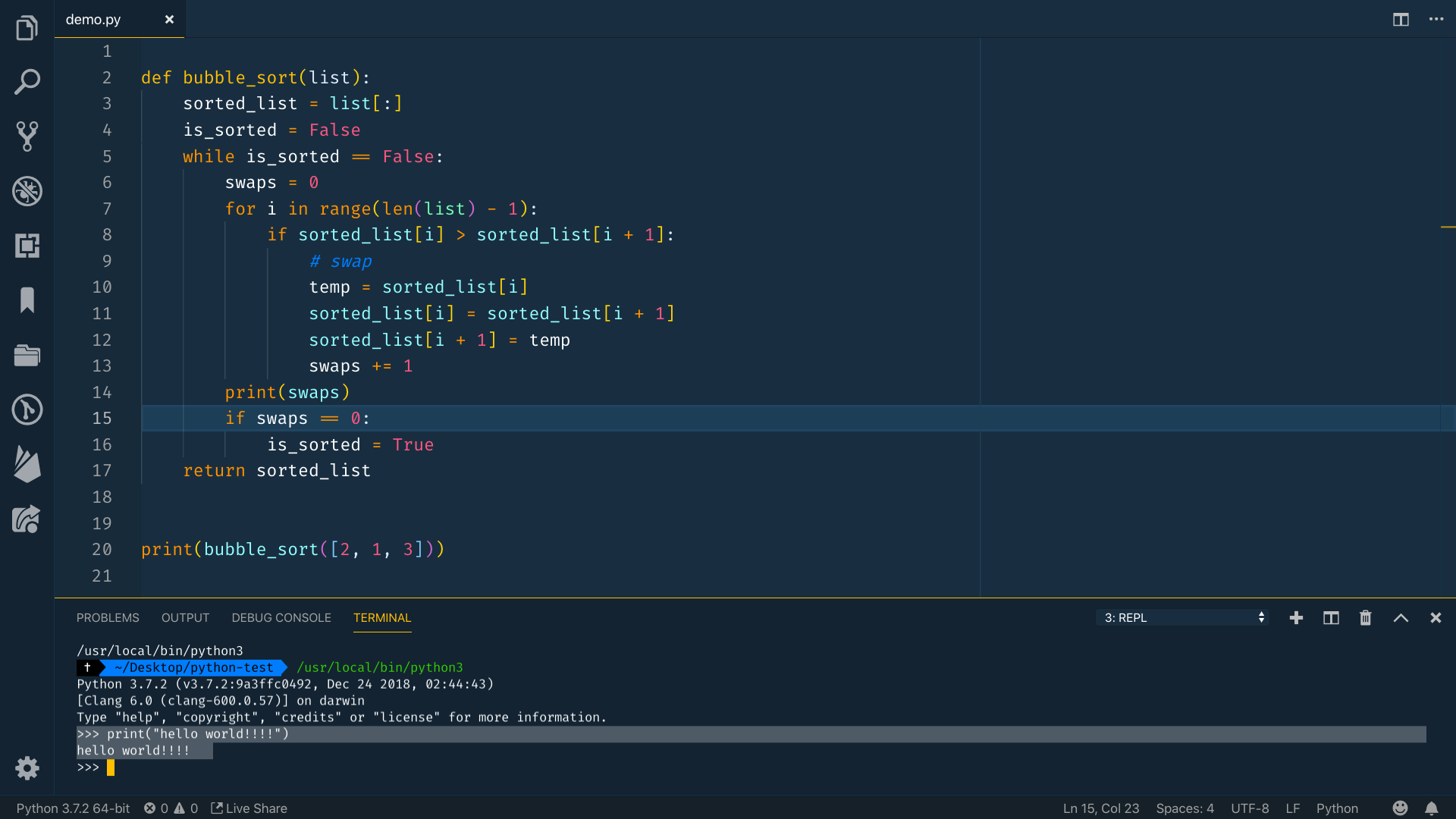Open notifications bell icon
Viewport: 1456px width, 819px height.
click(1431, 808)
